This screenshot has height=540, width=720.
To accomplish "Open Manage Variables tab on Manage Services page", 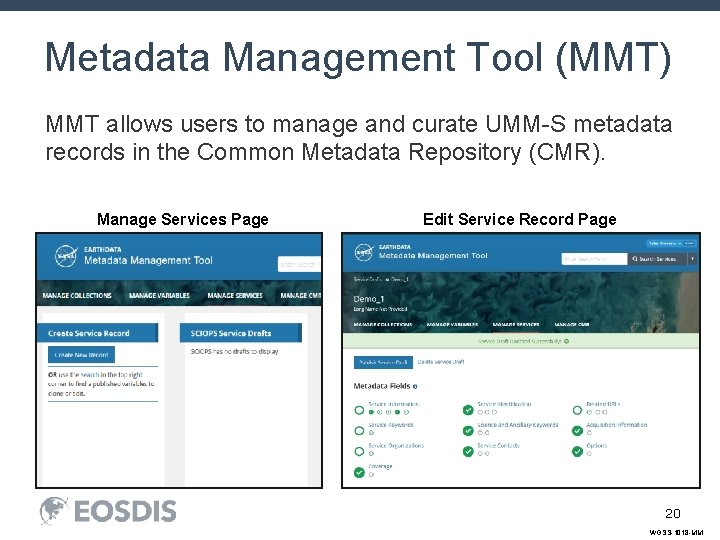I will click(159, 295).
